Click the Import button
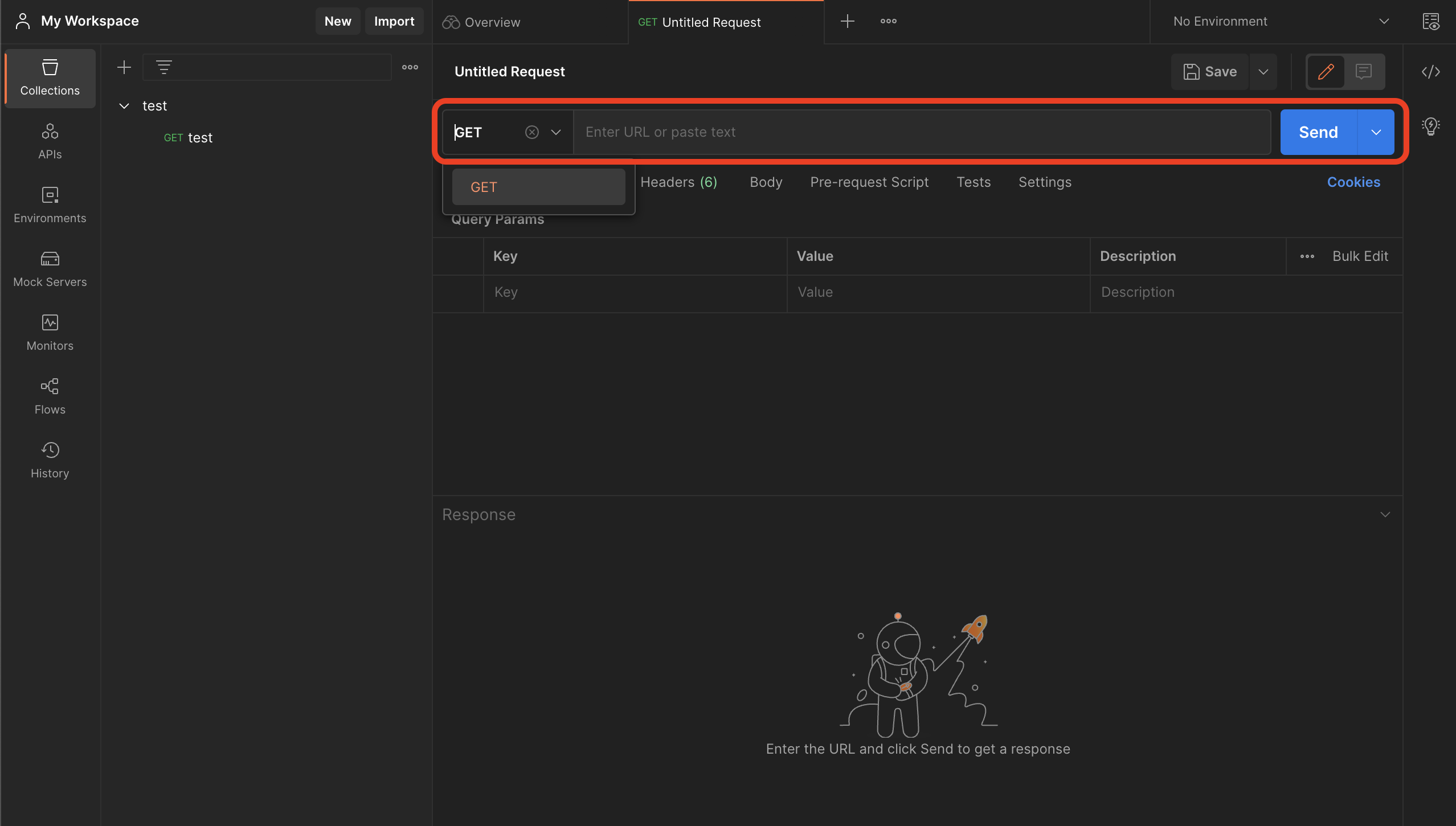Image resolution: width=1456 pixels, height=826 pixels. 394,21
